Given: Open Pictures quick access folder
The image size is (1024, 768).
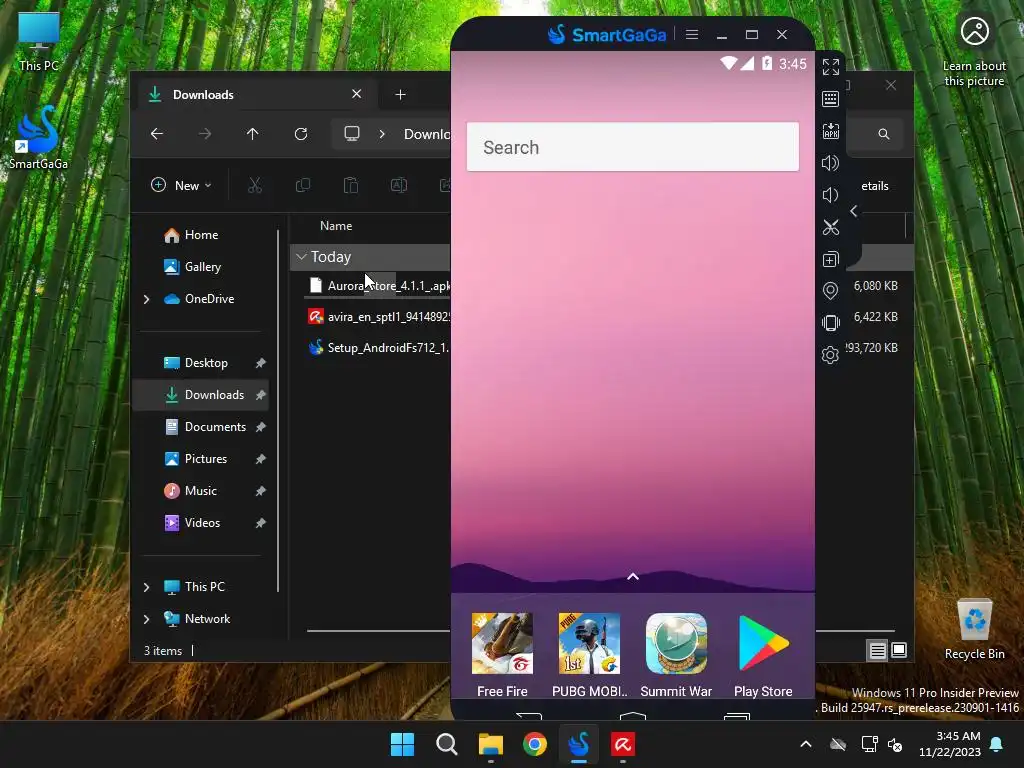Looking at the screenshot, I should point(206,458).
